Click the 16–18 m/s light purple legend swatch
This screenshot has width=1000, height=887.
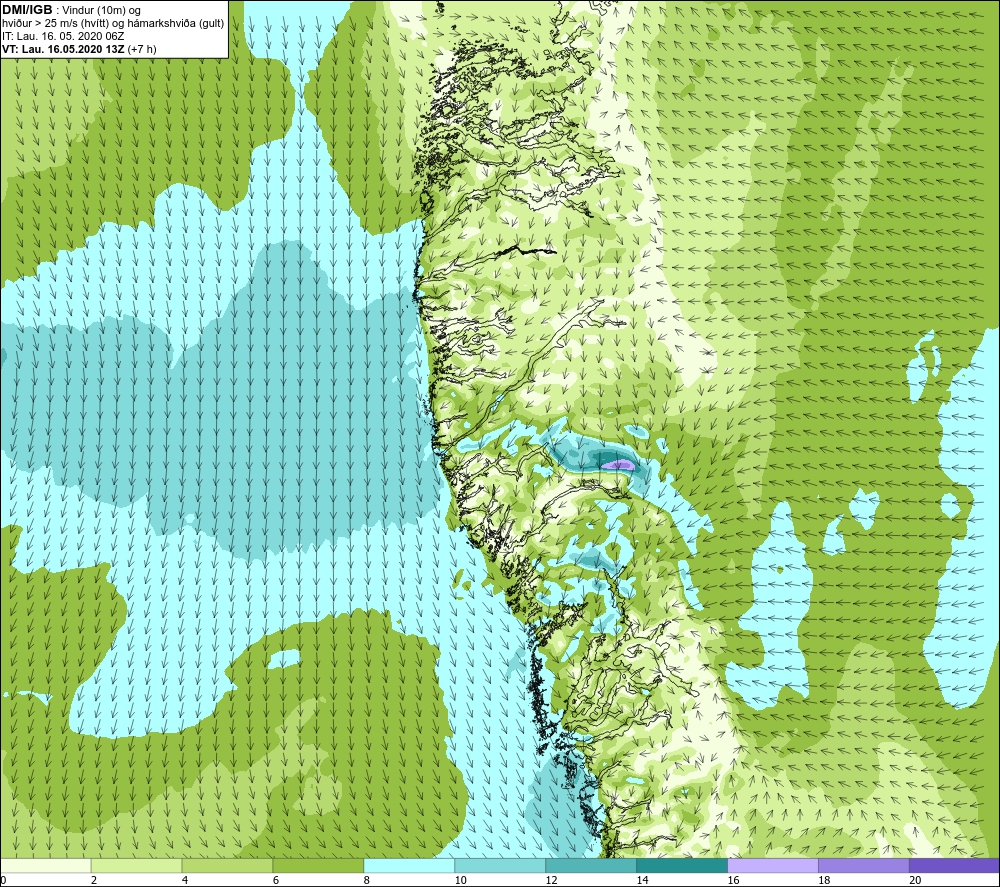click(x=773, y=865)
